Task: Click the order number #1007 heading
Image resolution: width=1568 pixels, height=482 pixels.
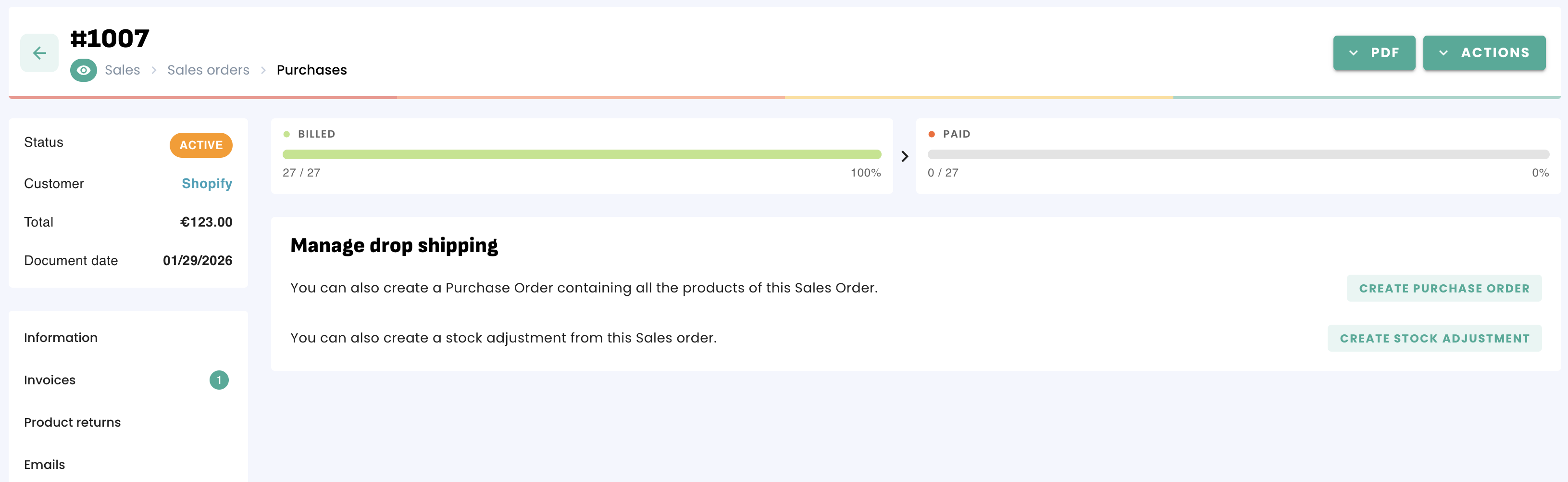Action: 110,38
